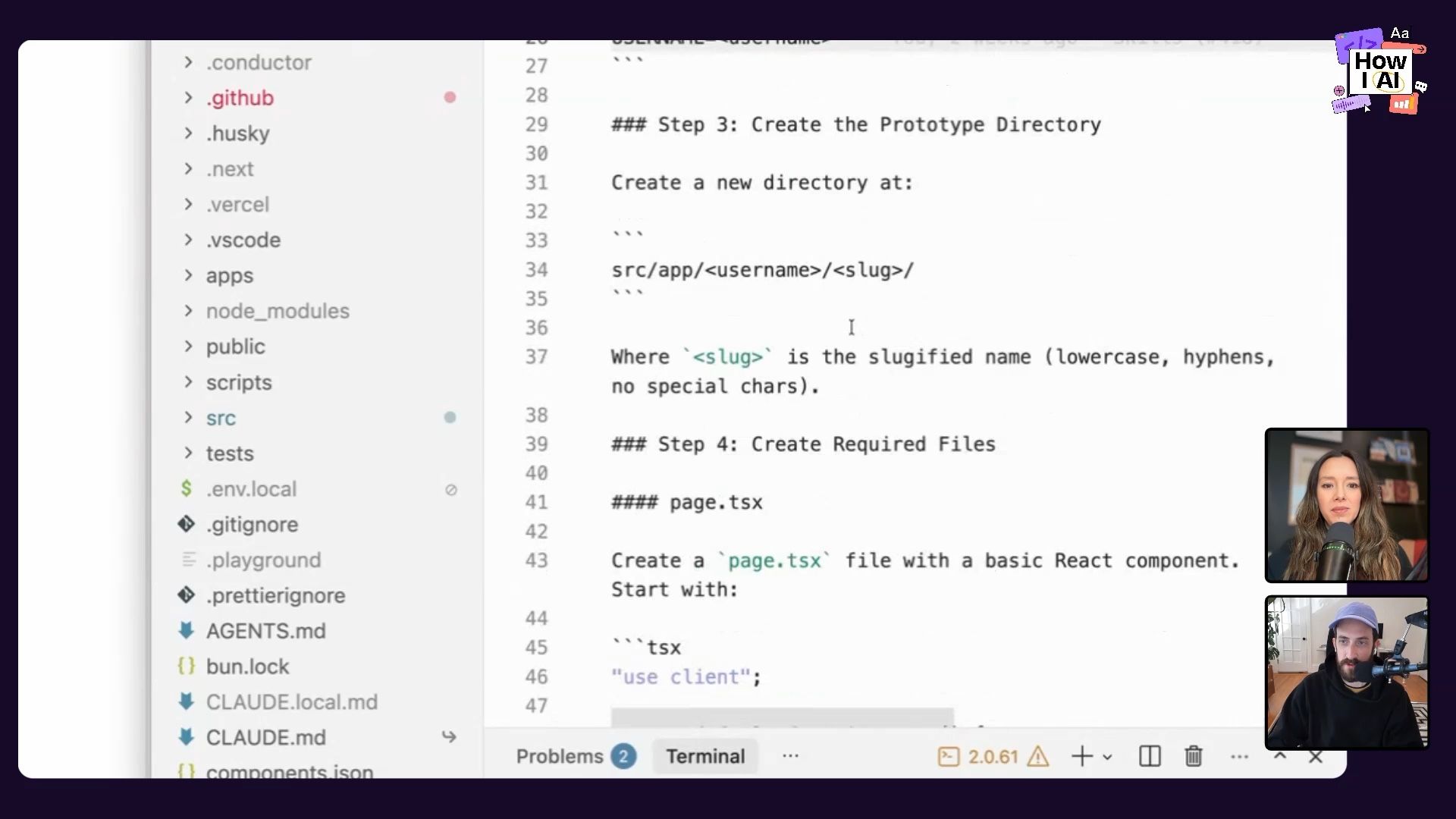Switch to the Terminal tab
1456x819 pixels.
(705, 756)
